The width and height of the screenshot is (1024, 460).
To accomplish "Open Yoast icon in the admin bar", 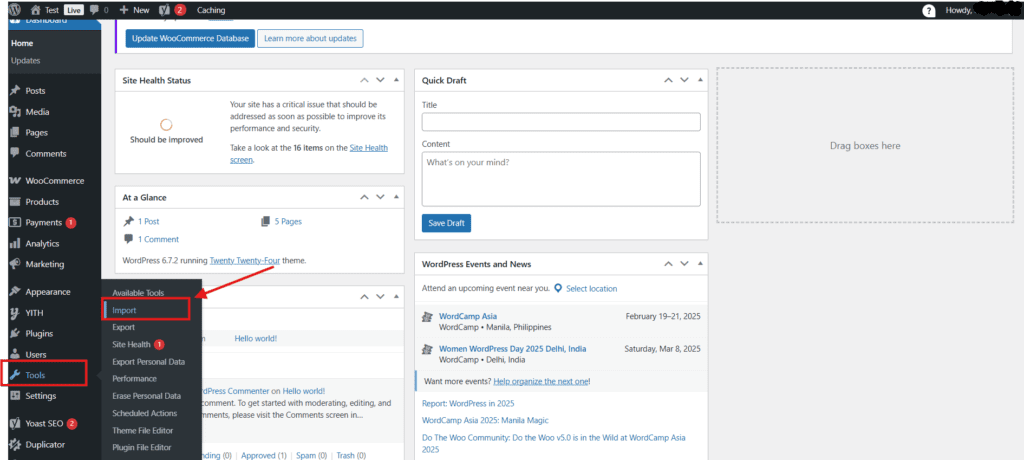I will point(164,10).
